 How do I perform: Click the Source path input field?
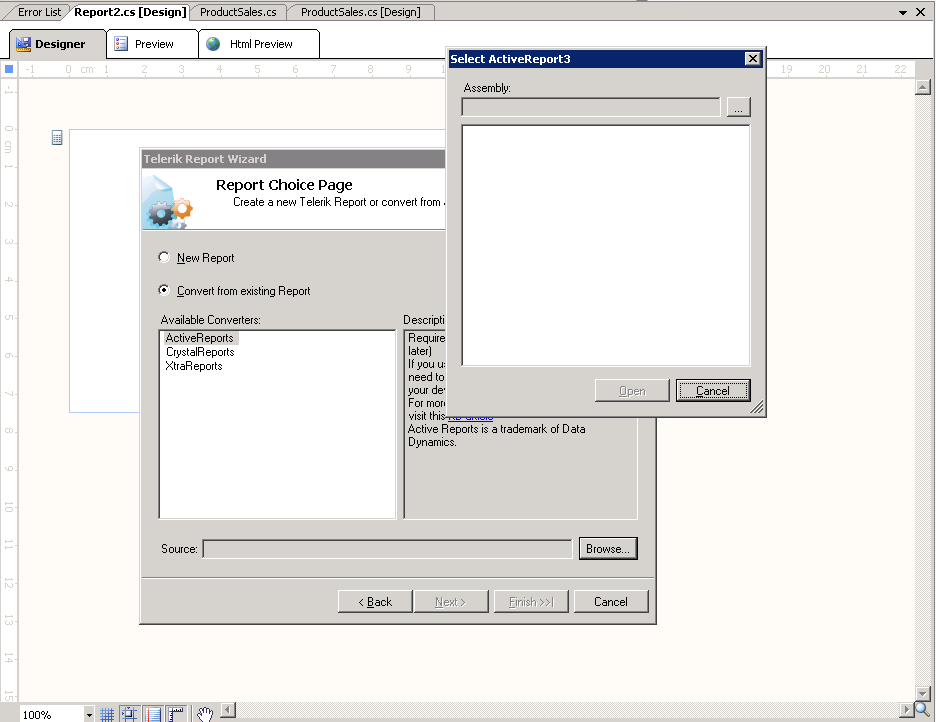point(387,549)
